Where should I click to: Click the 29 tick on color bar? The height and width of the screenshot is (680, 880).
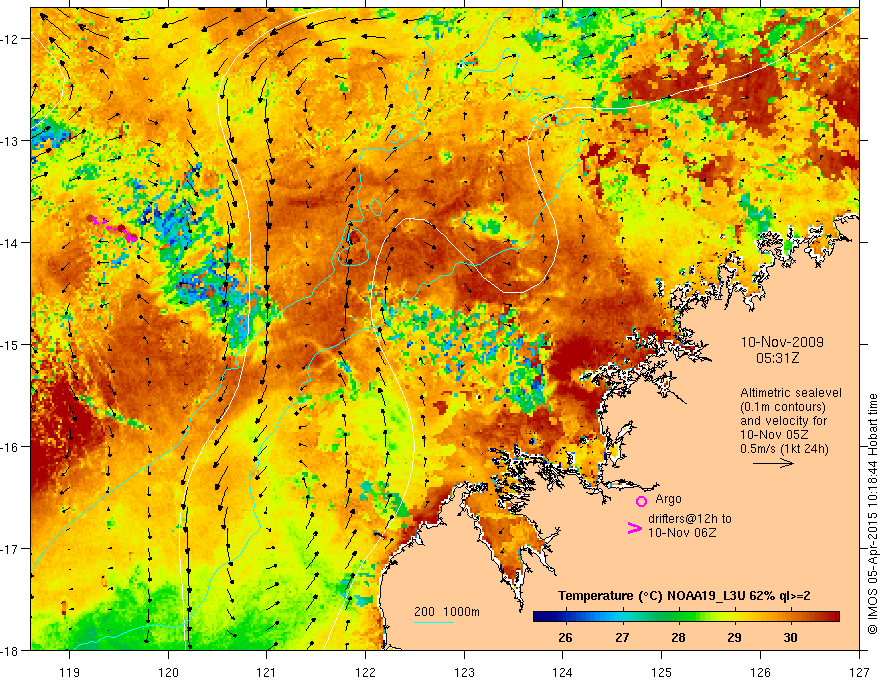tap(734, 637)
